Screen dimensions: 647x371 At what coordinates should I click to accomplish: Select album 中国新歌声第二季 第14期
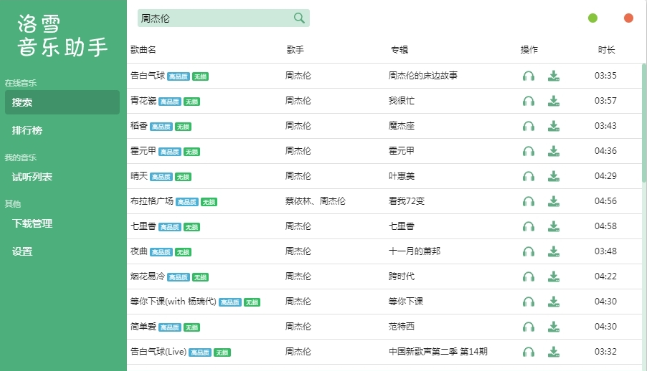pos(438,352)
